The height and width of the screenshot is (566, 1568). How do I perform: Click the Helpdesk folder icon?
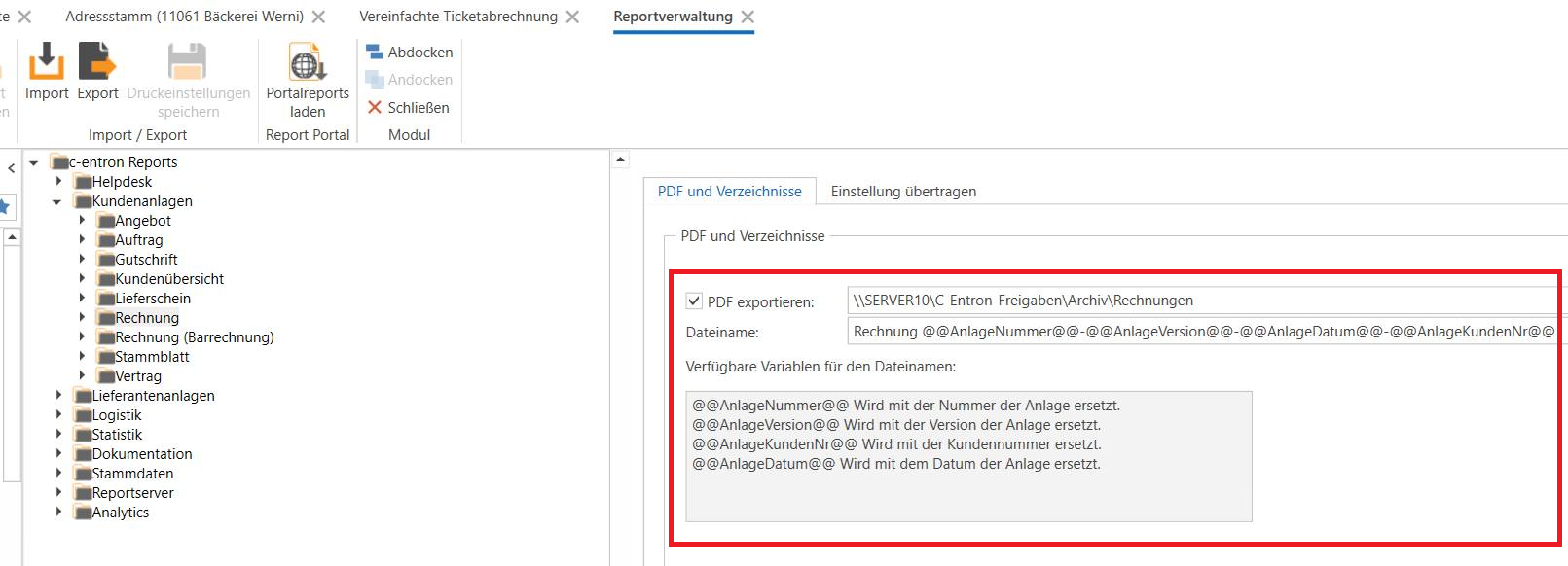pyautogui.click(x=83, y=183)
